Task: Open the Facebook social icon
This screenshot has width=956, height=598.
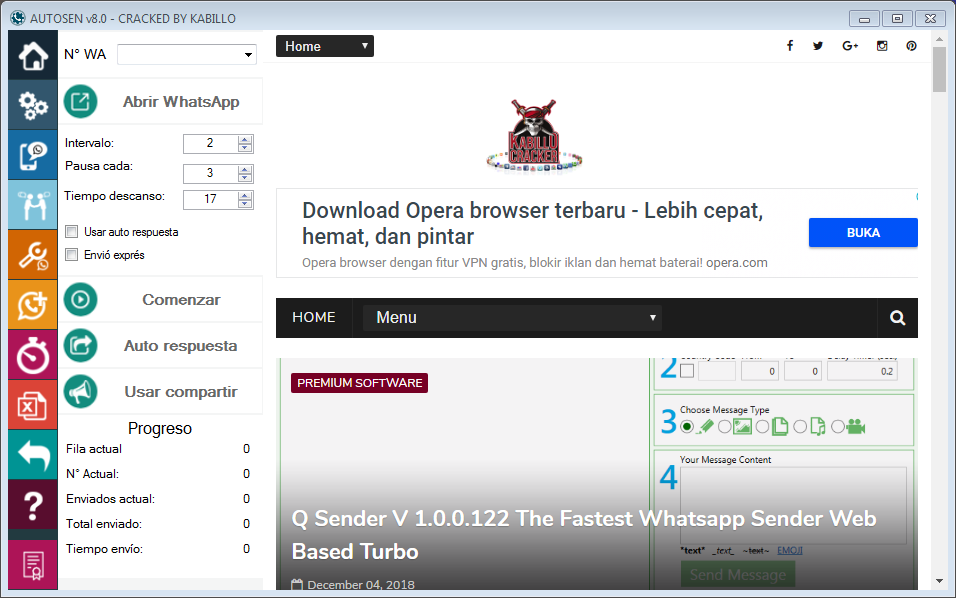Action: coord(790,46)
